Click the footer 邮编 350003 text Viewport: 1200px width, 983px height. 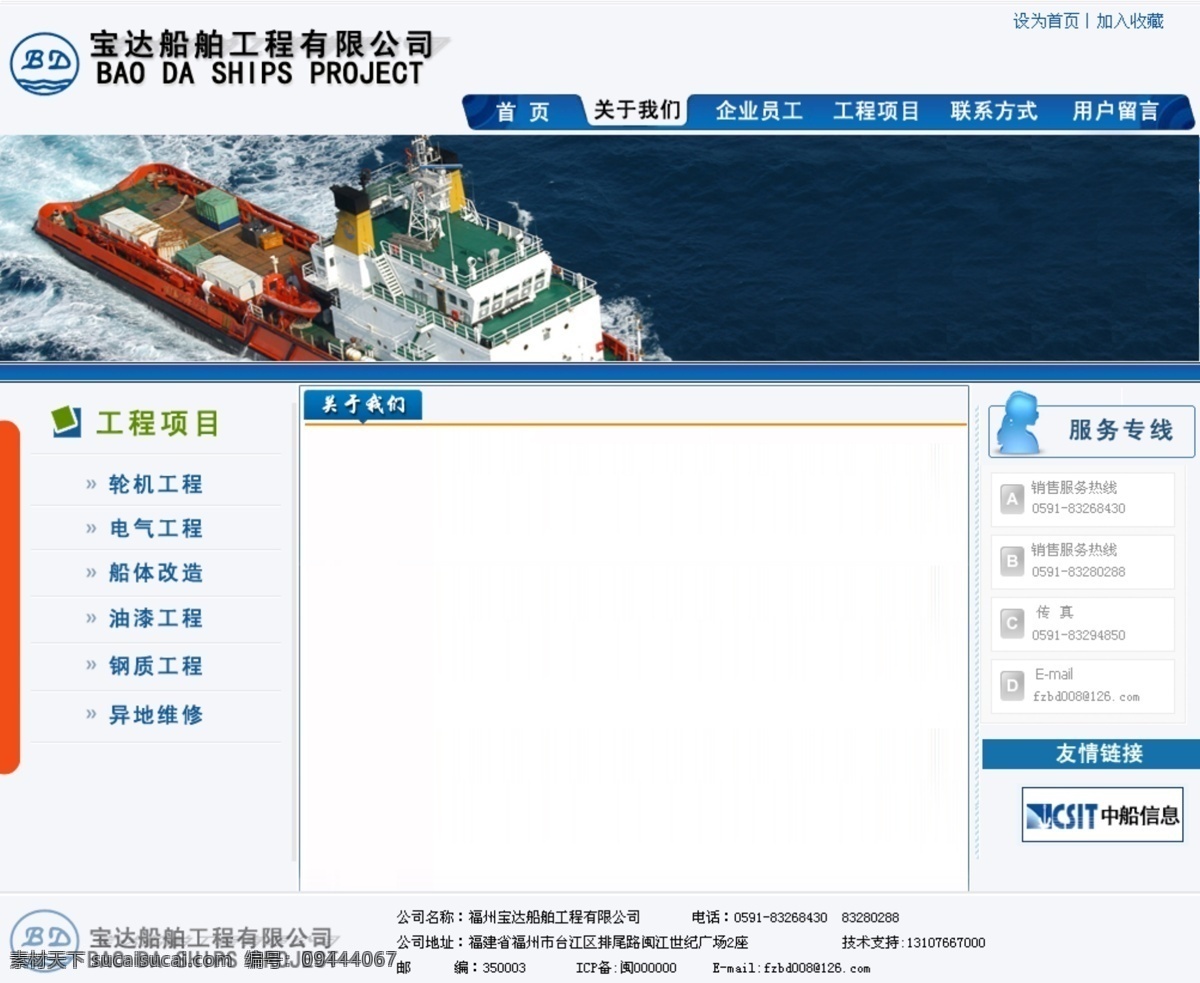point(461,968)
